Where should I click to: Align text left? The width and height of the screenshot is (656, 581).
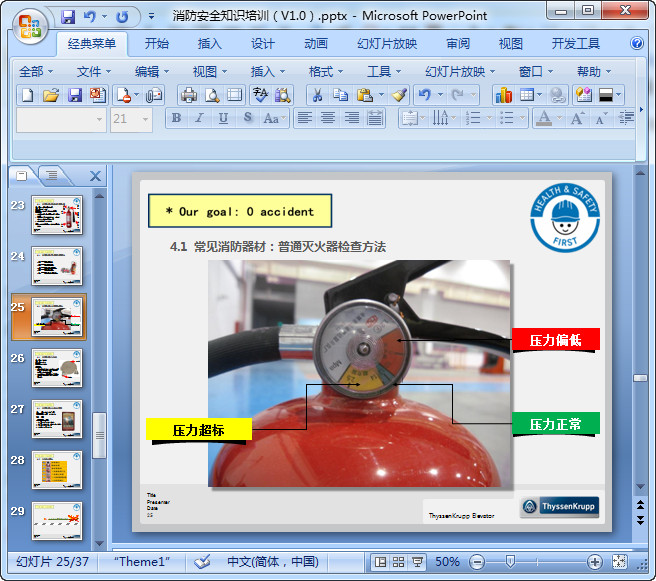(304, 118)
